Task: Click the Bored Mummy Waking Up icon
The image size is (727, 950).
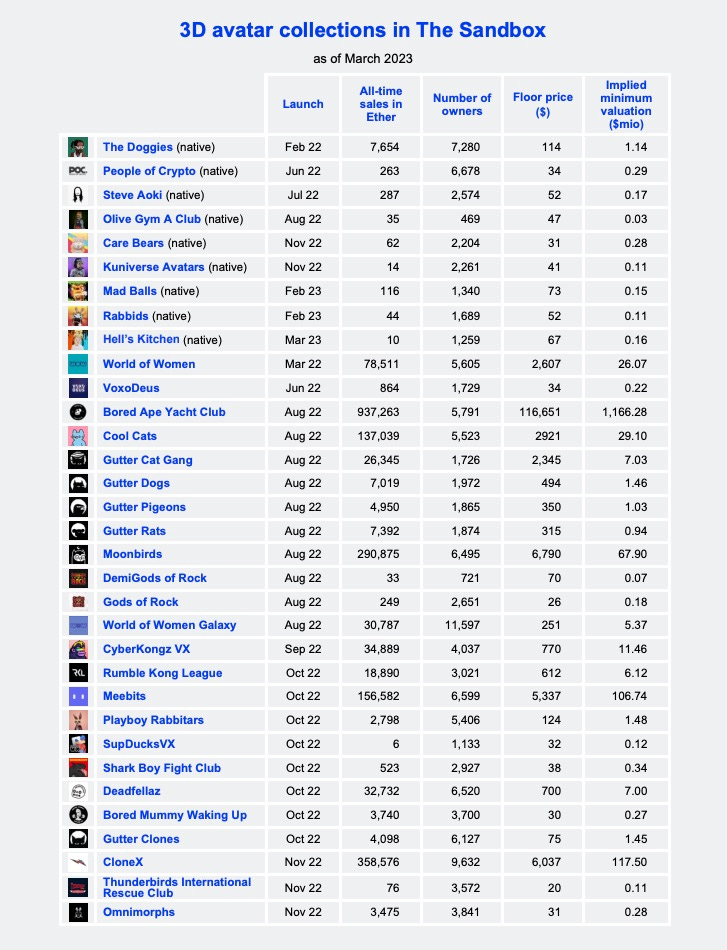Action: (78, 815)
